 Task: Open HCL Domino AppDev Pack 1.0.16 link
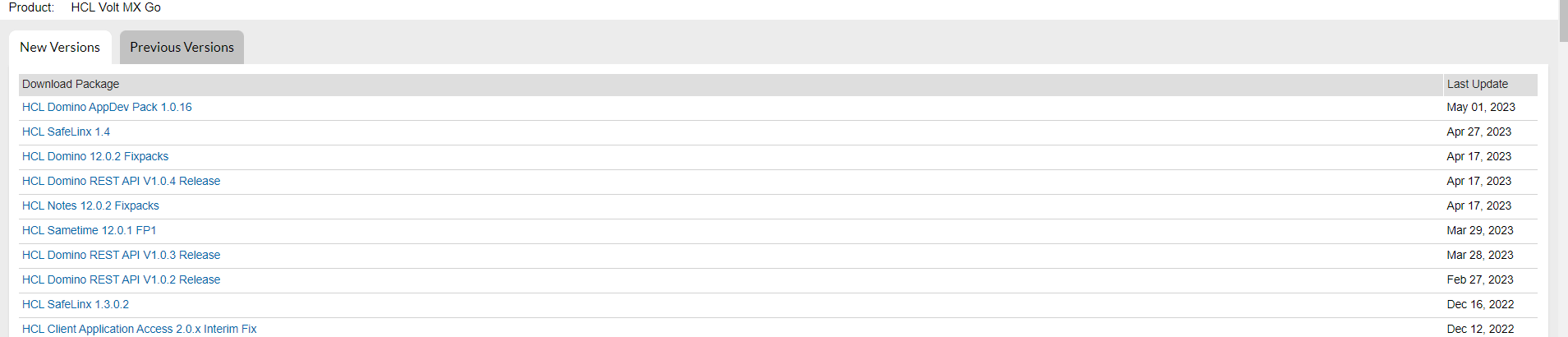pos(107,107)
